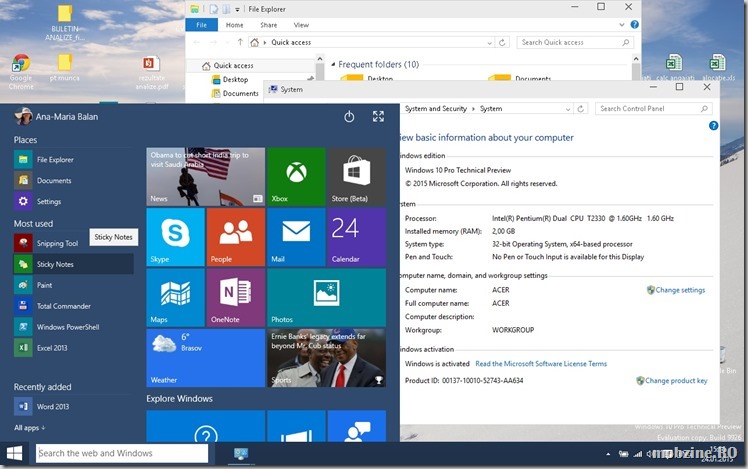Launch Sticky Notes from Most used

[73, 264]
